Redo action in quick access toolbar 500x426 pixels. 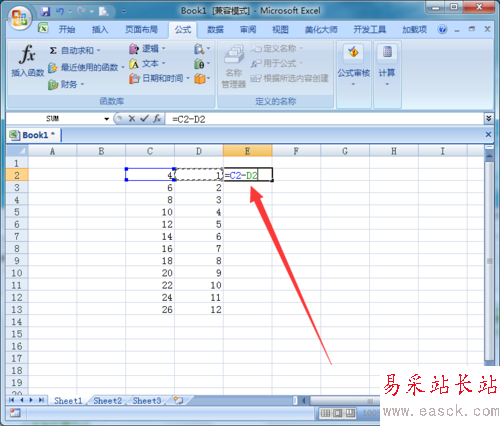(x=81, y=12)
